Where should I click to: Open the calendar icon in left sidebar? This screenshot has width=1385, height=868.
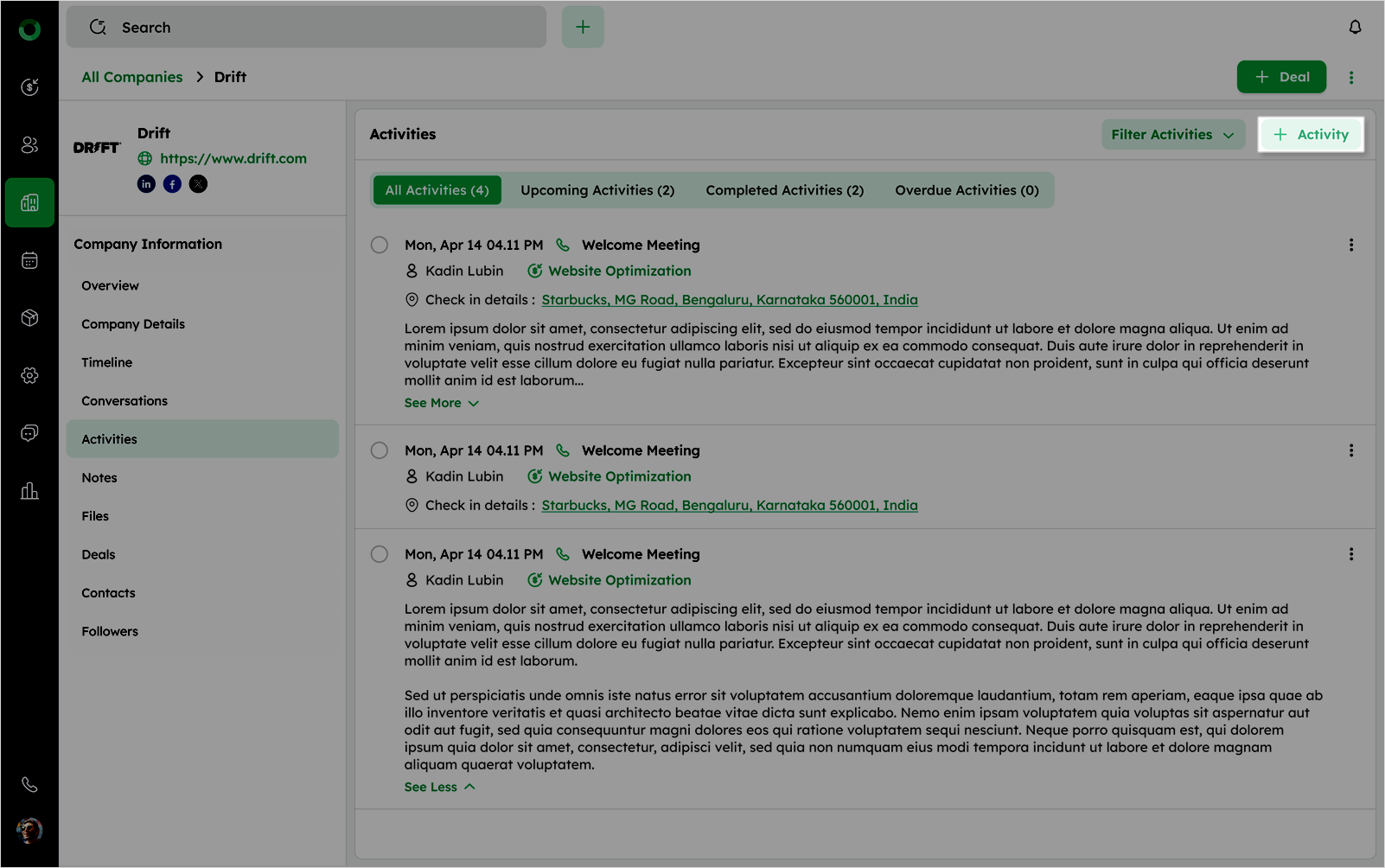(29, 260)
